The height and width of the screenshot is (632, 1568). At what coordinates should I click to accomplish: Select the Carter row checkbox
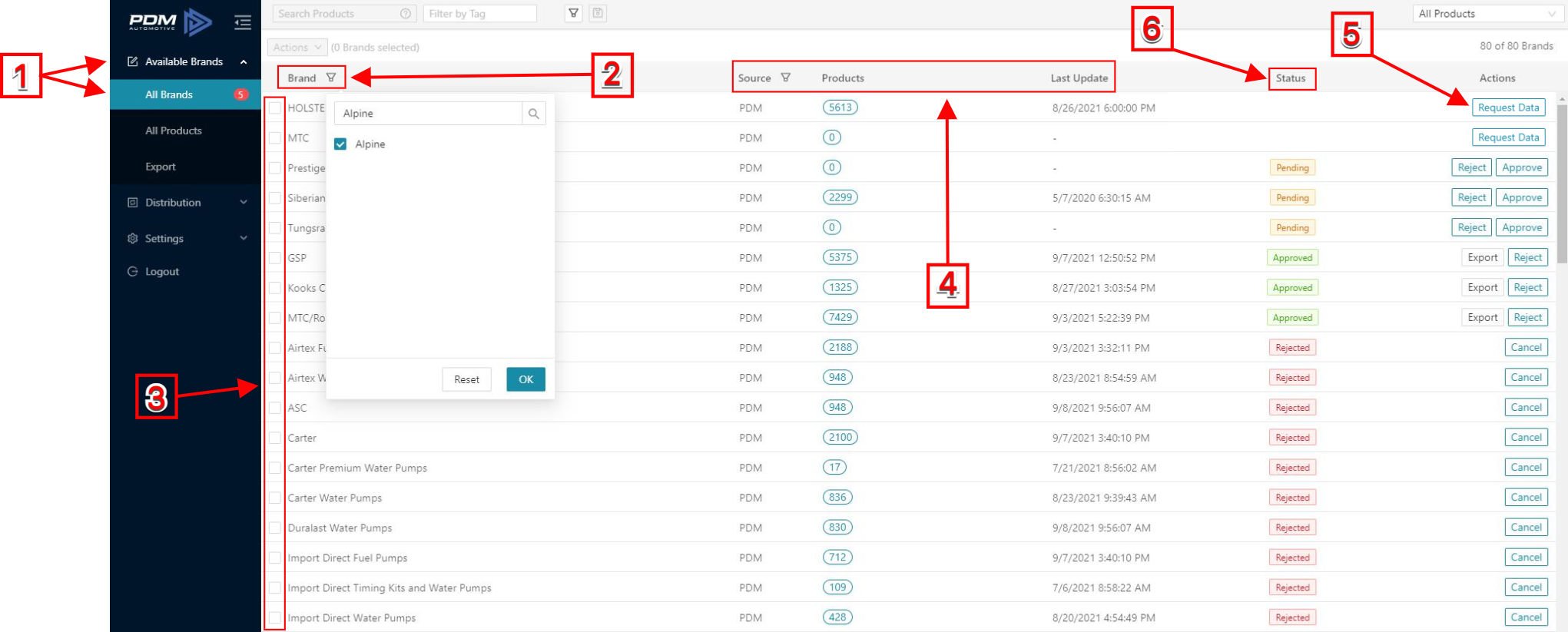275,438
